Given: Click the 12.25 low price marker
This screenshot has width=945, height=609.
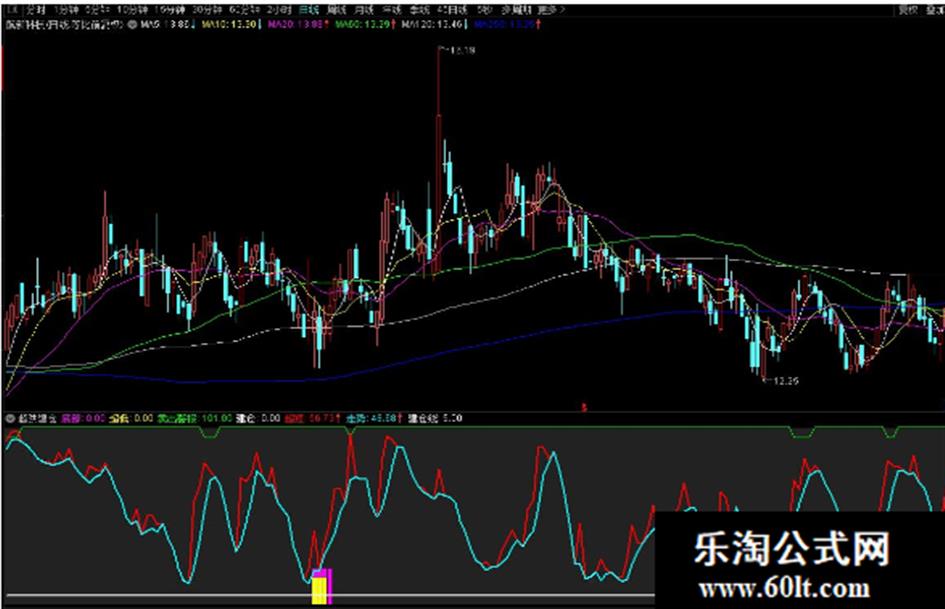Looking at the screenshot, I should pos(785,381).
